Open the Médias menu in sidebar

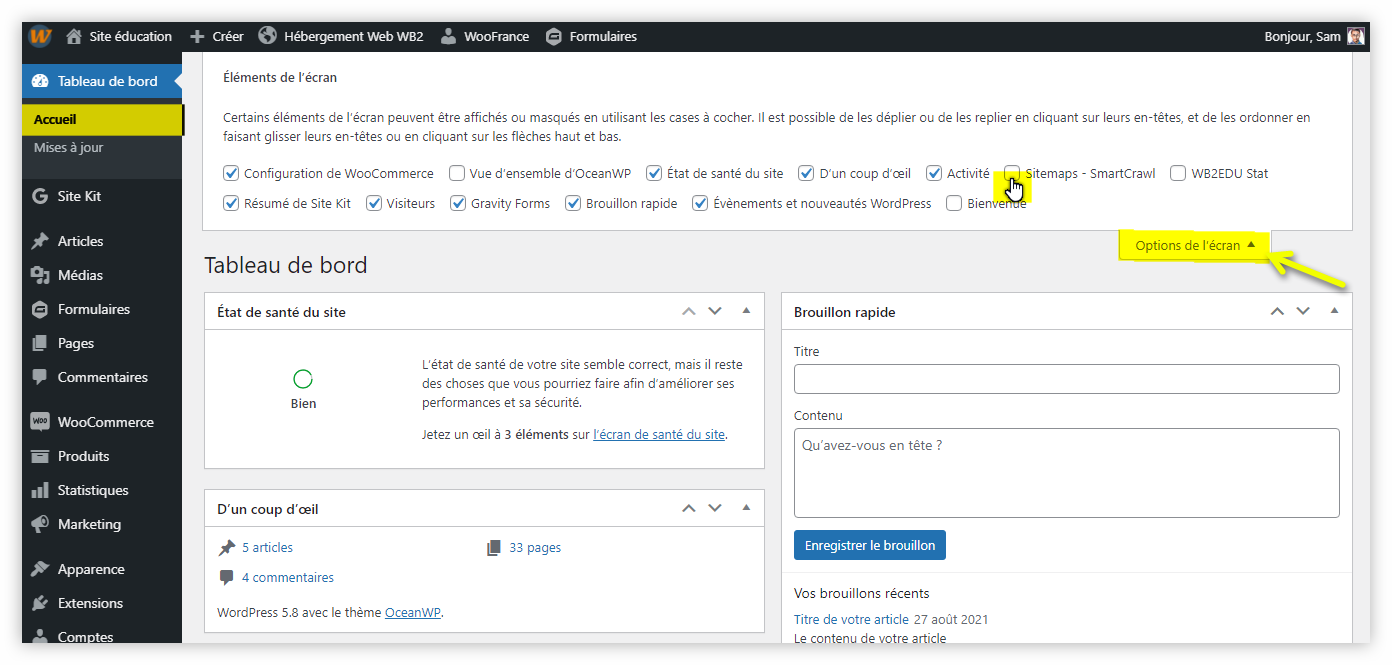pyautogui.click(x=80, y=275)
